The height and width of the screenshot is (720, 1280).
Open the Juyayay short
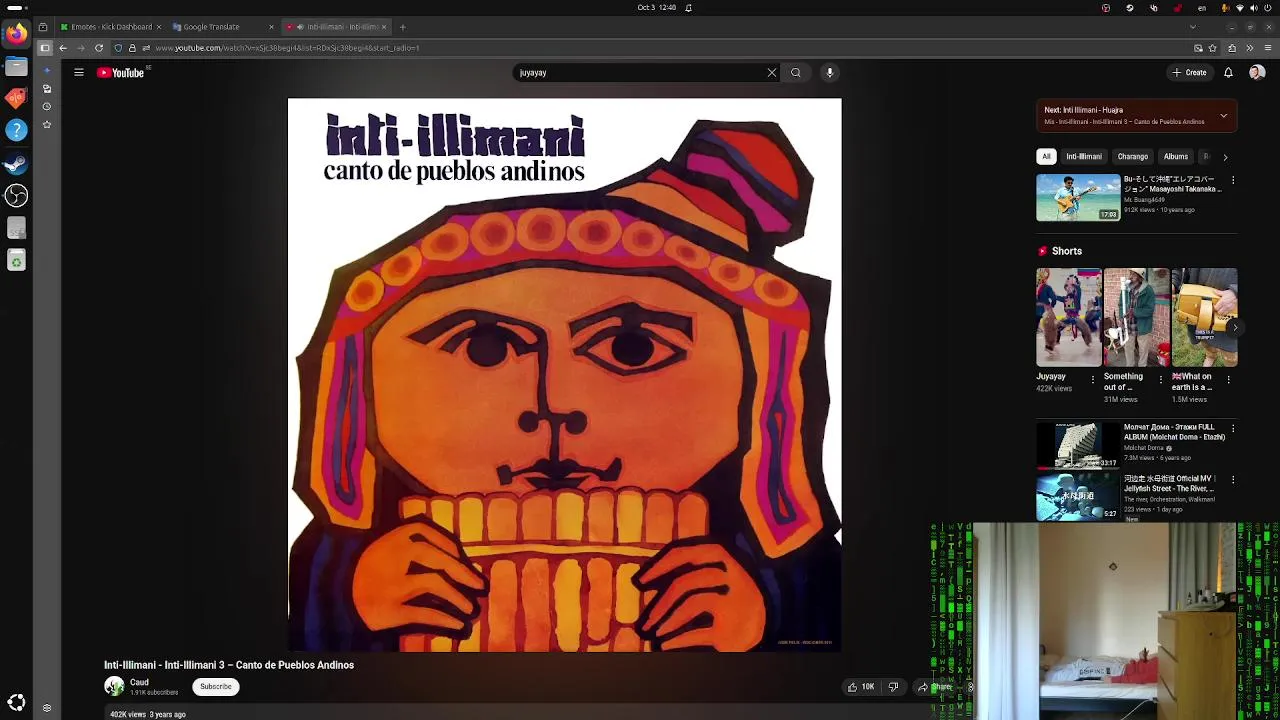pos(1068,317)
